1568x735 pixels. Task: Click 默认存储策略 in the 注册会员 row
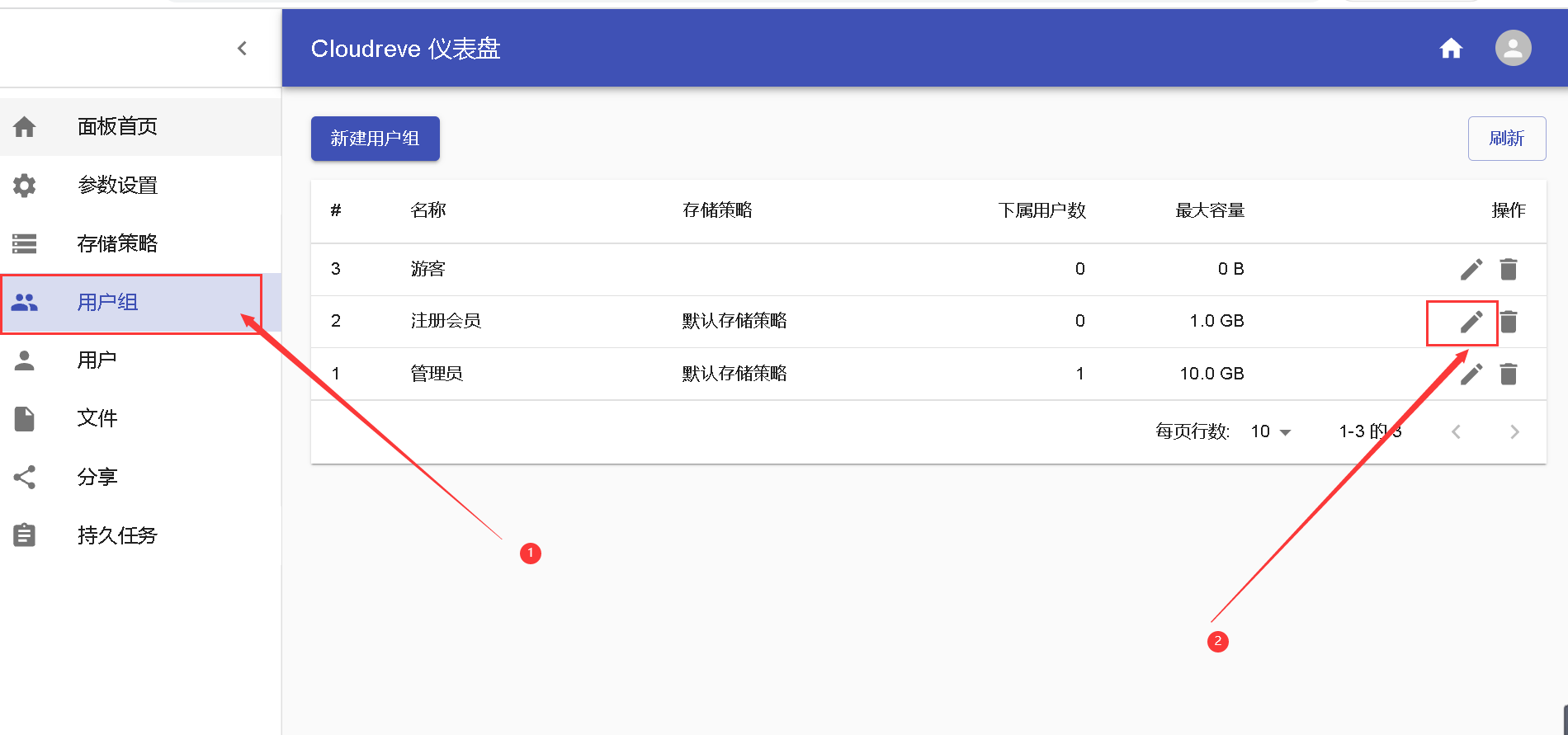tap(734, 321)
